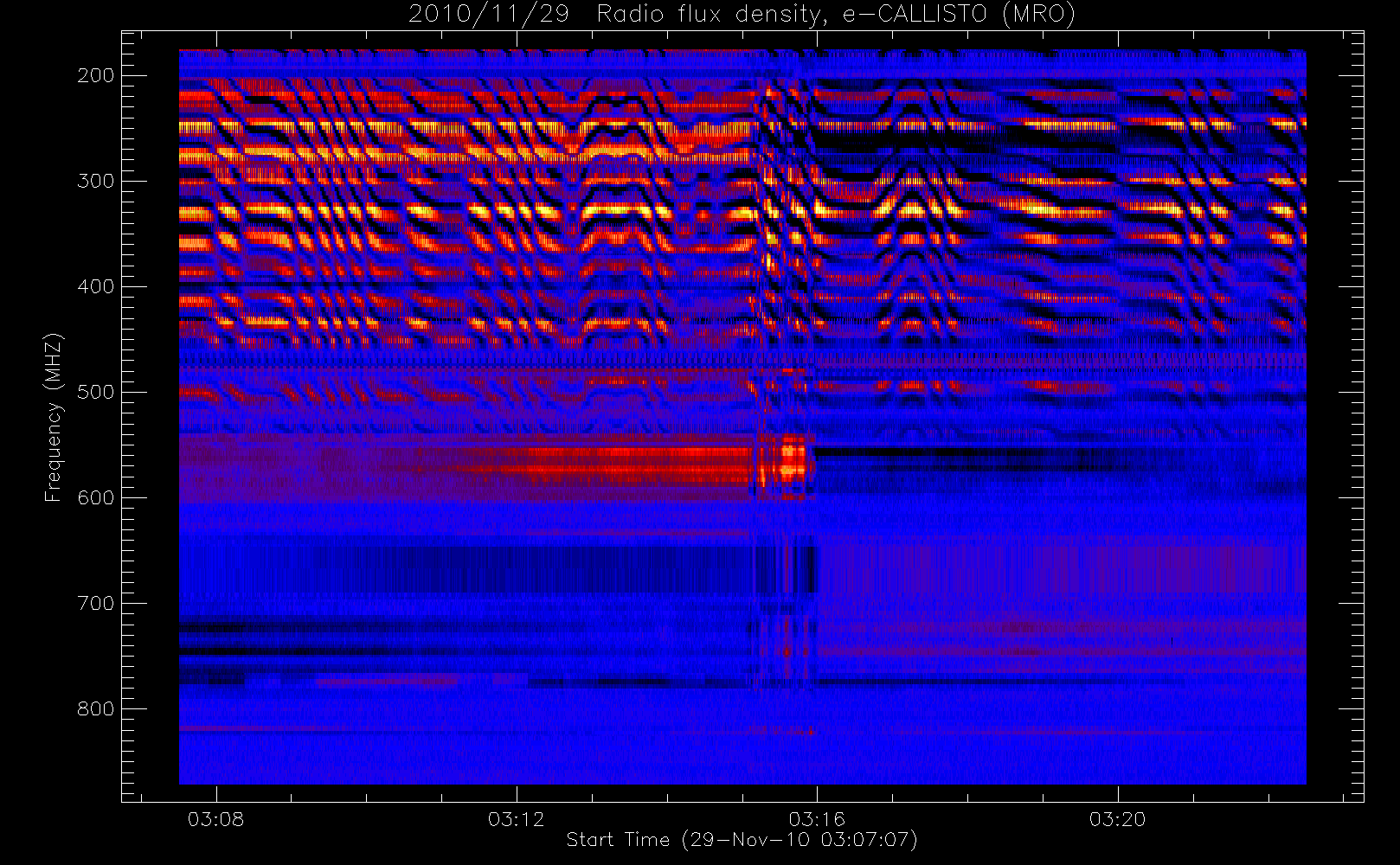Click the 300 frequency tick label
The image size is (1400, 865).
(96, 181)
